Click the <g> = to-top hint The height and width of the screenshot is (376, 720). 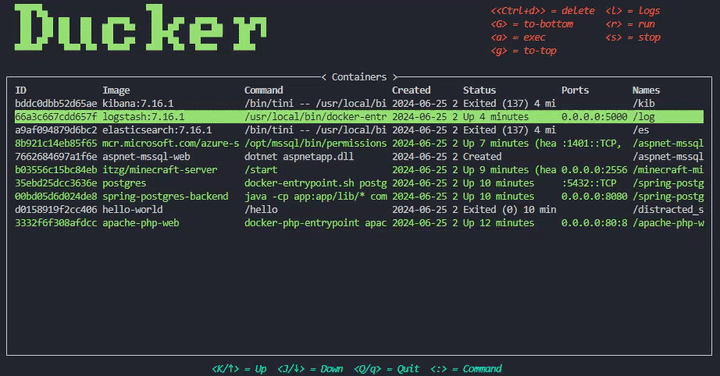523,51
